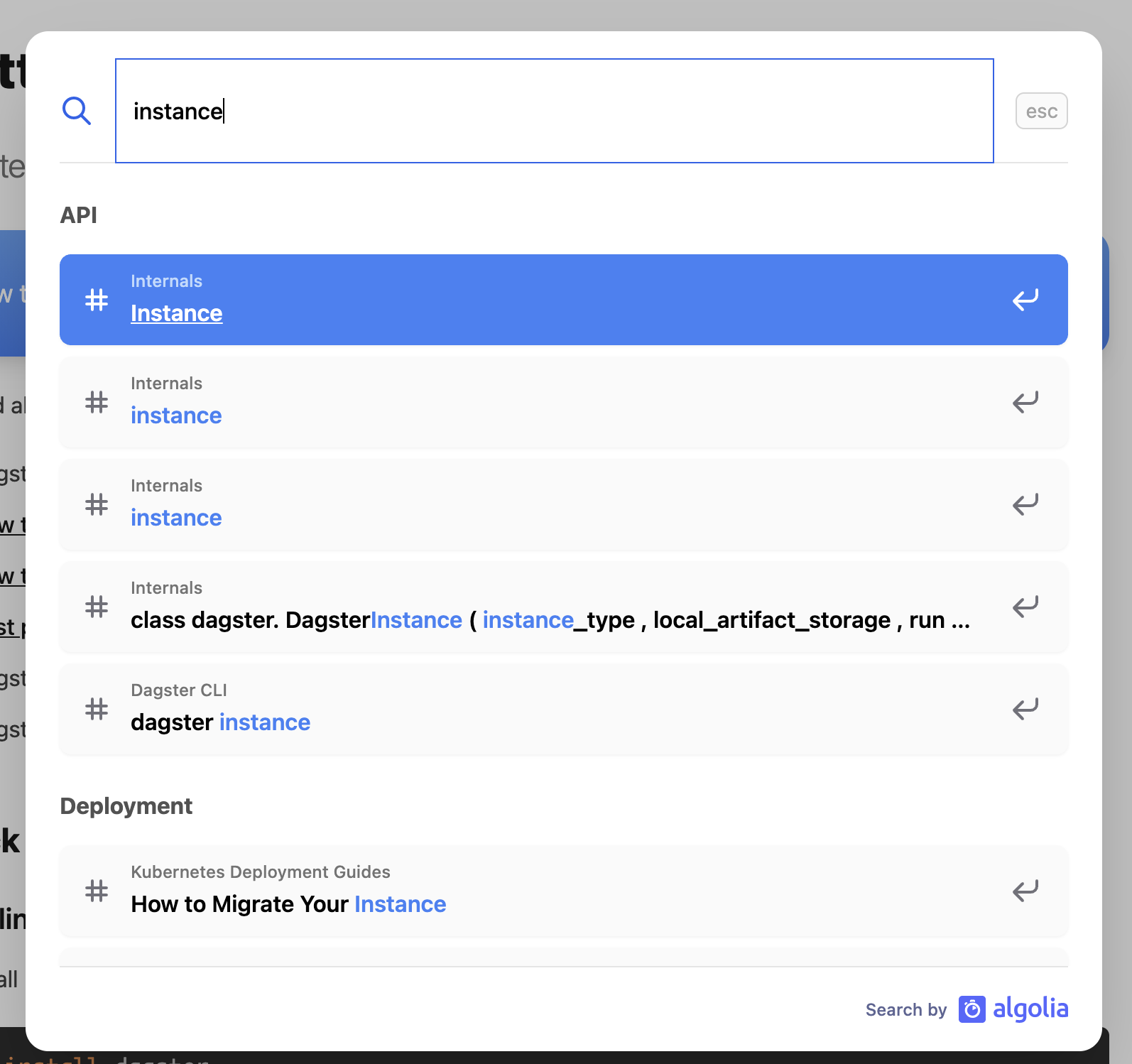Click inside the search input field
Image resolution: width=1132 pixels, height=1064 pixels.
554,111
